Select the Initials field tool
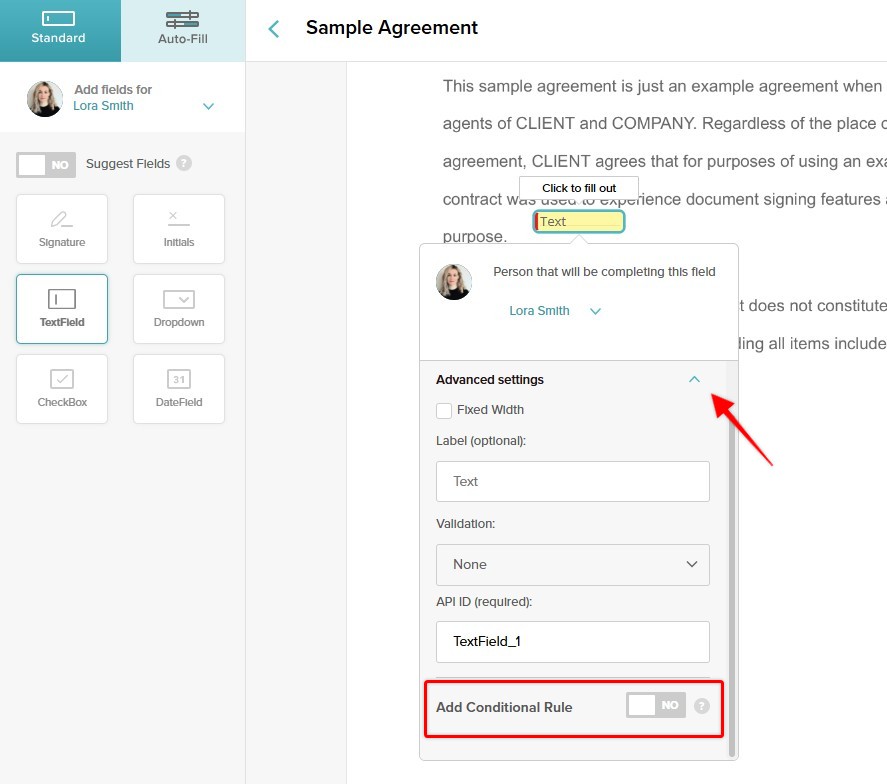The height and width of the screenshot is (784, 887). (179, 229)
